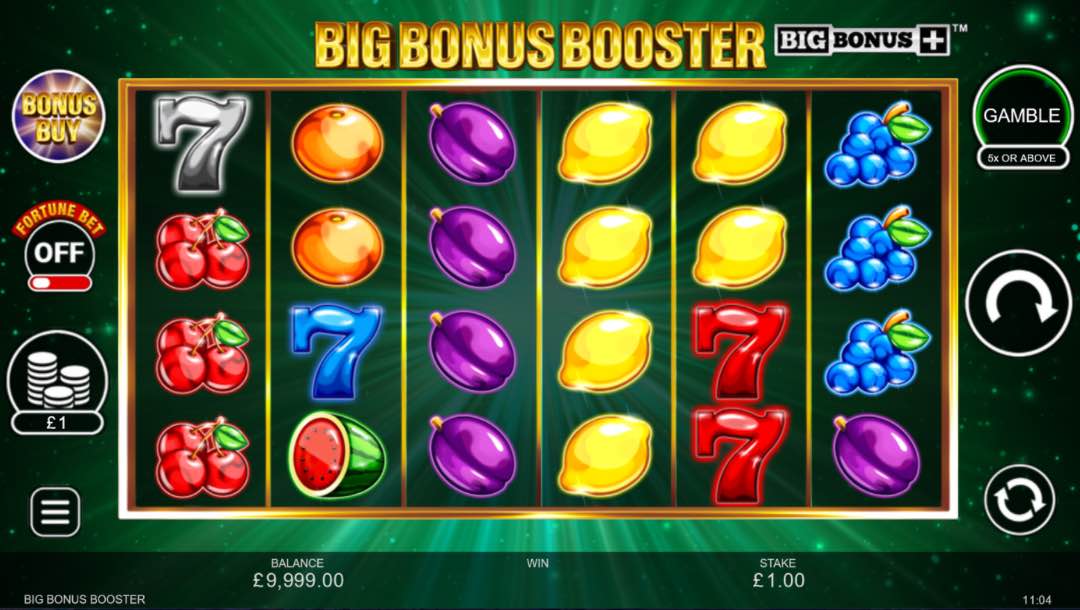Click the top lemon on reel four
This screenshot has width=1080, height=610.
tap(605, 143)
